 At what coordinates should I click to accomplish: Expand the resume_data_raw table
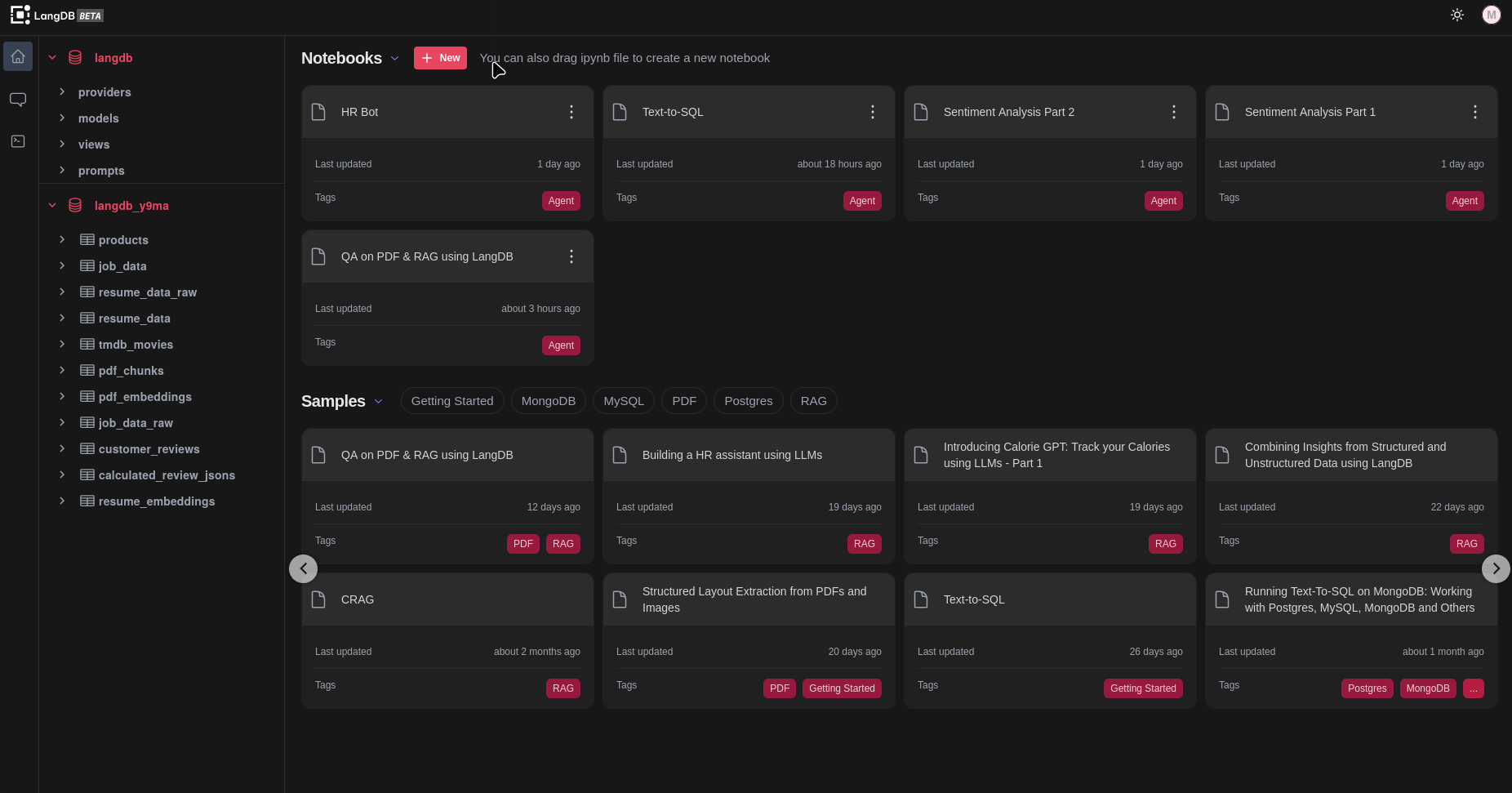click(x=62, y=292)
